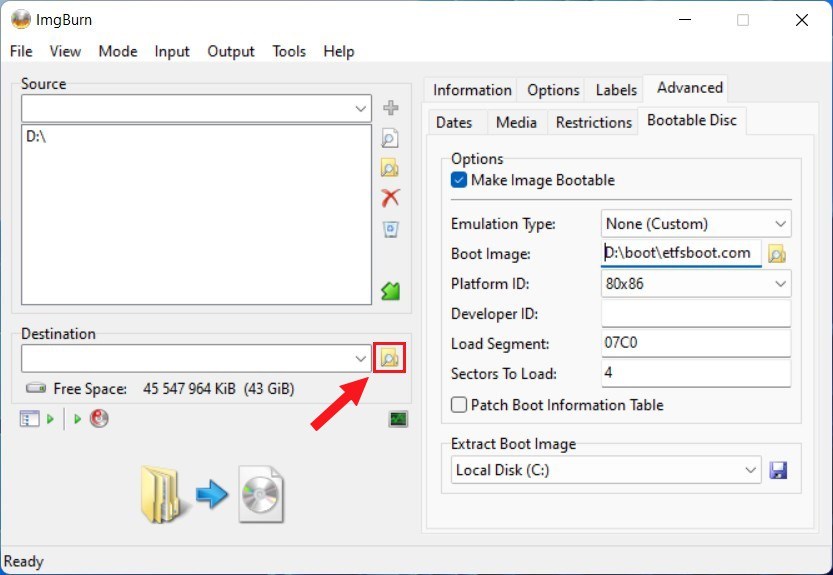Open the Mode menu

(118, 51)
